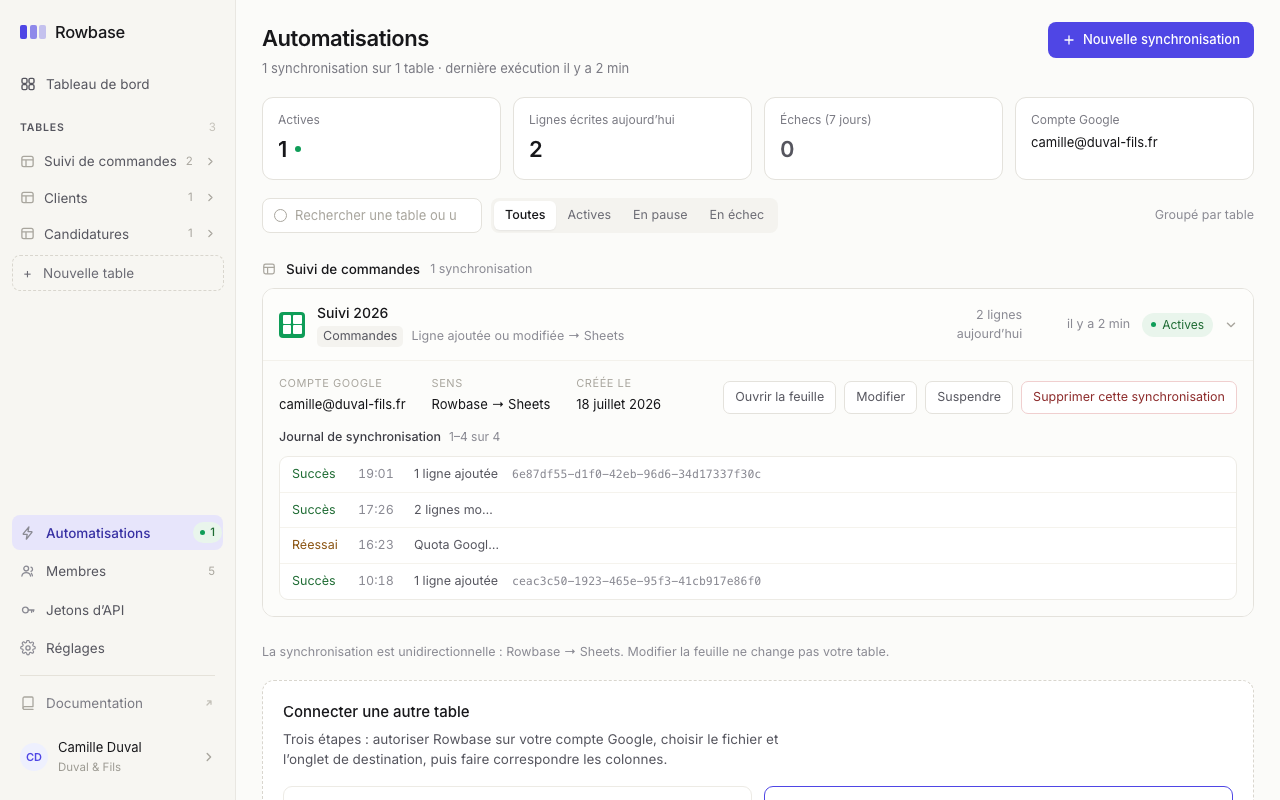1280x800 pixels.
Task: Go to Membres in the sidebar
Action: [118, 571]
